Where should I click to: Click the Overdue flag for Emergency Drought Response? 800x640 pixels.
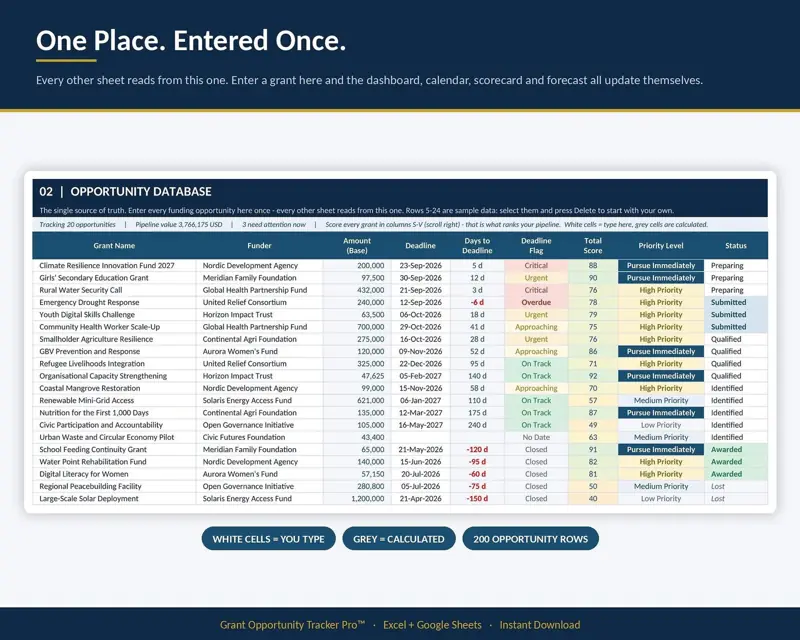click(x=536, y=302)
